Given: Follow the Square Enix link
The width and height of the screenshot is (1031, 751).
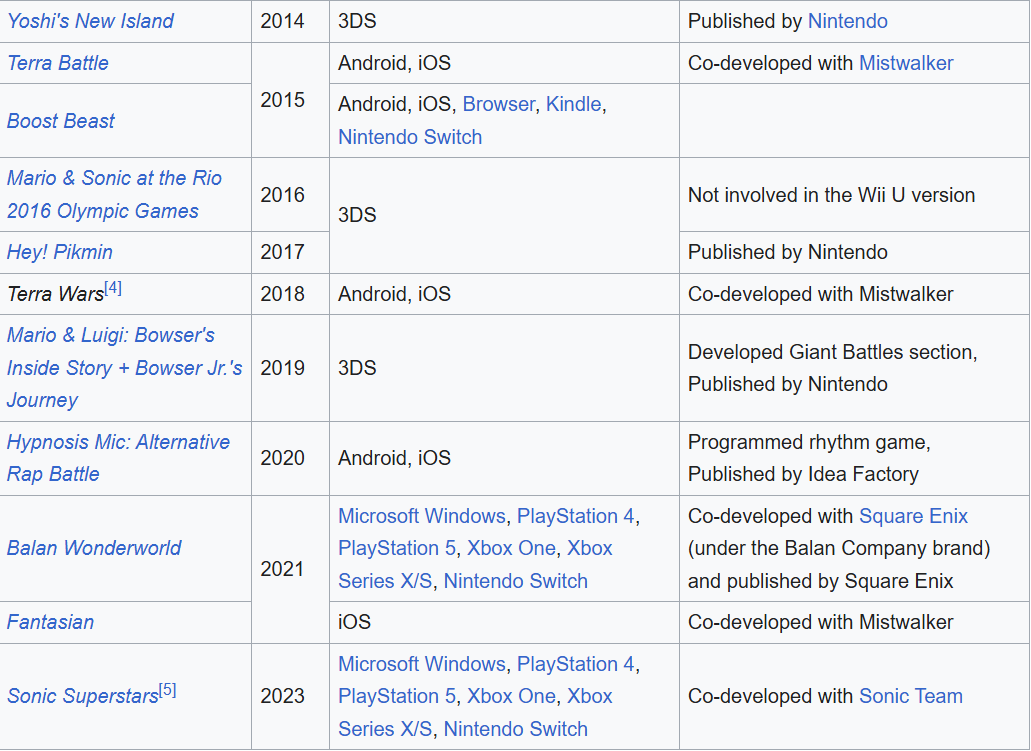Looking at the screenshot, I should pos(913,516).
